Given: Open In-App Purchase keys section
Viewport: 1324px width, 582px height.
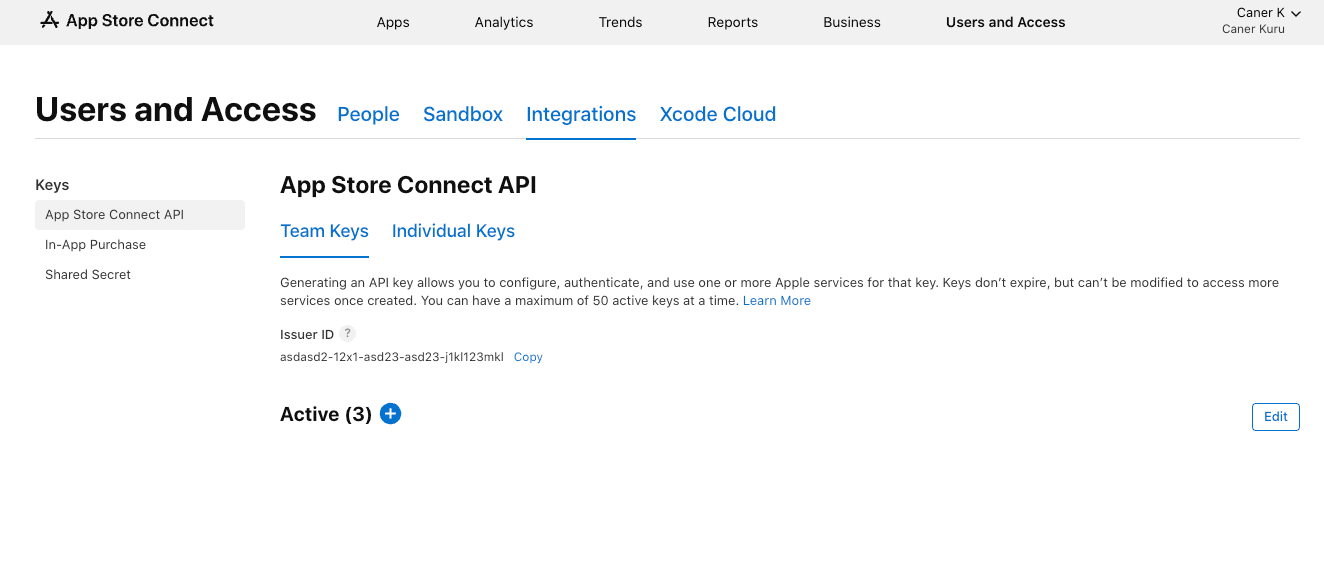Looking at the screenshot, I should pos(95,244).
